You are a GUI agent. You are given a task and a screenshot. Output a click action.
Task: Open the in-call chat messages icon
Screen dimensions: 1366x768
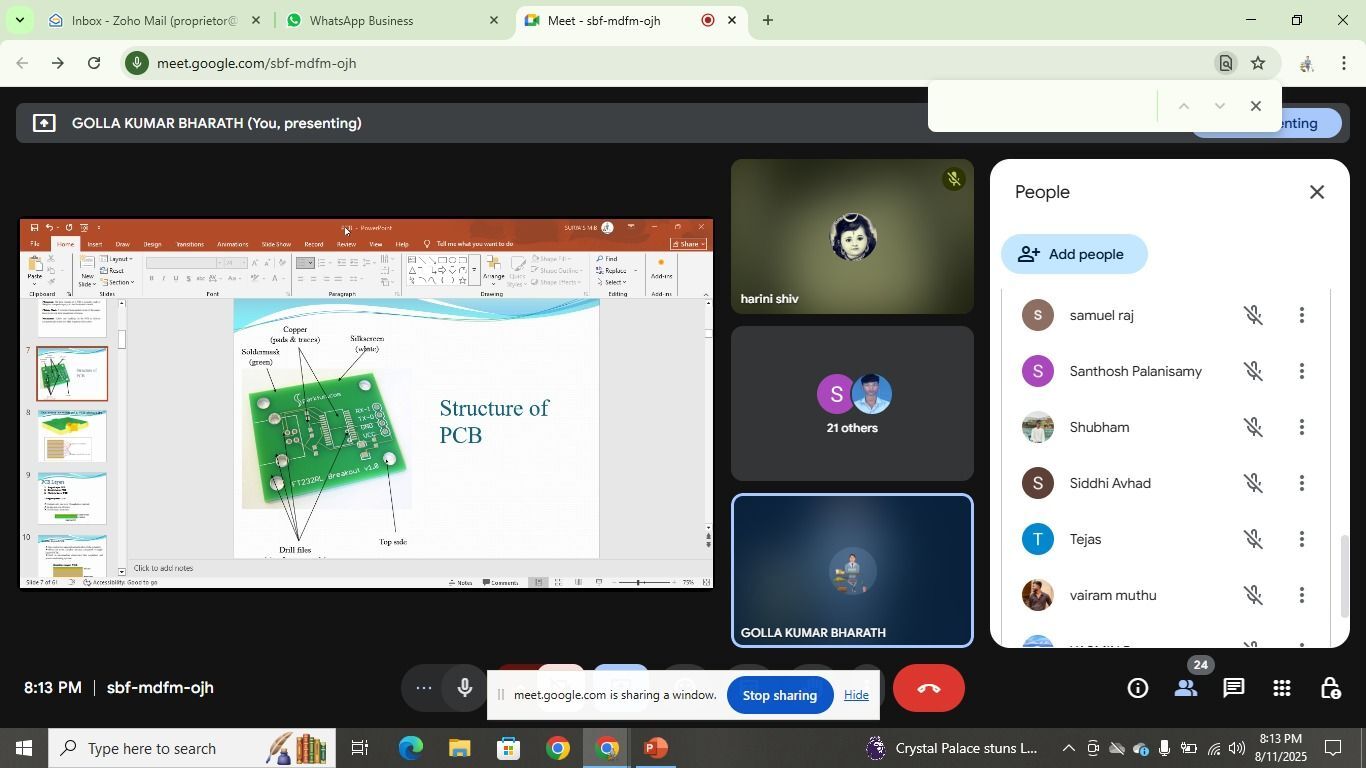(1234, 688)
